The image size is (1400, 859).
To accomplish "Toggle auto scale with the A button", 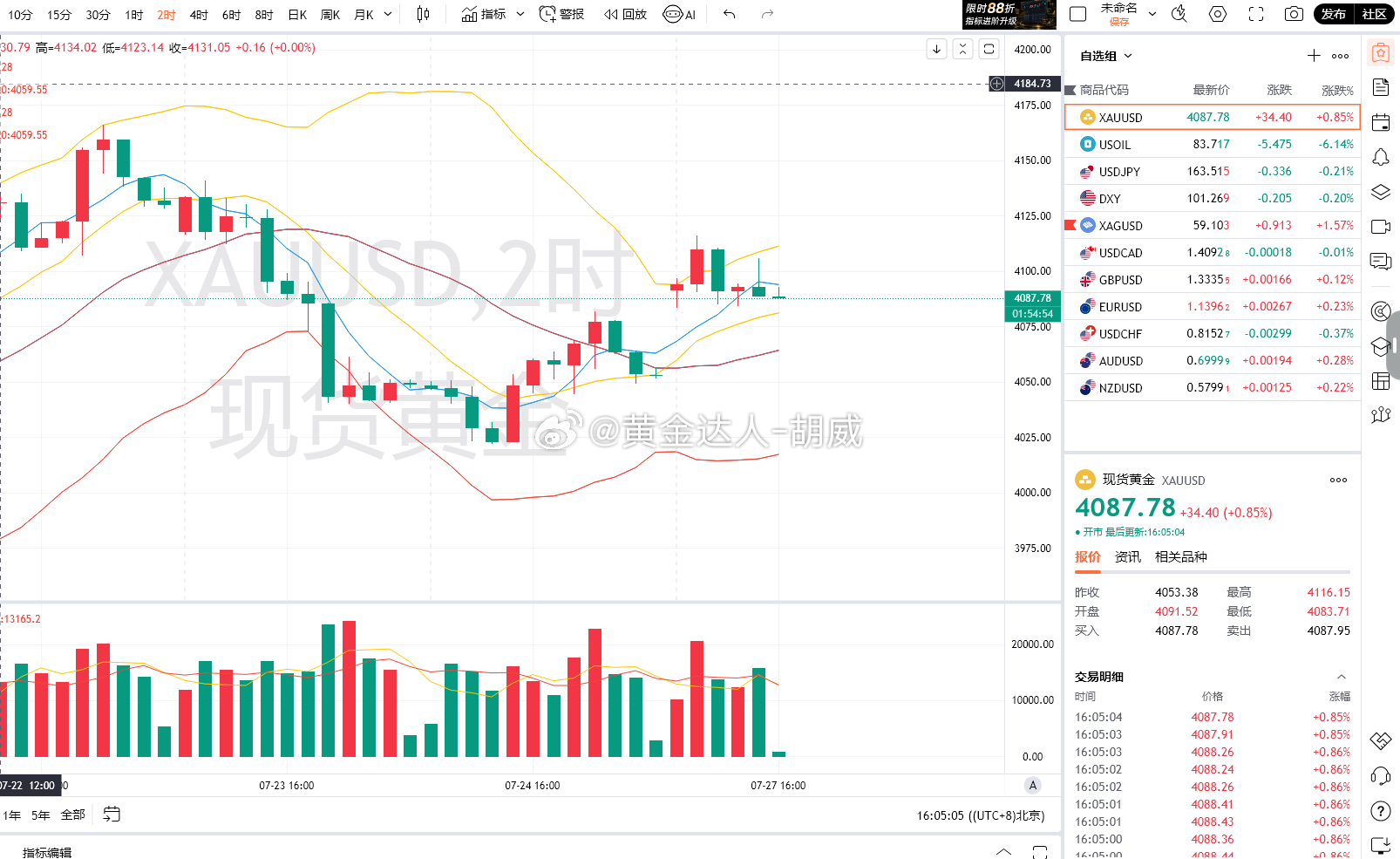I will (x=1033, y=785).
